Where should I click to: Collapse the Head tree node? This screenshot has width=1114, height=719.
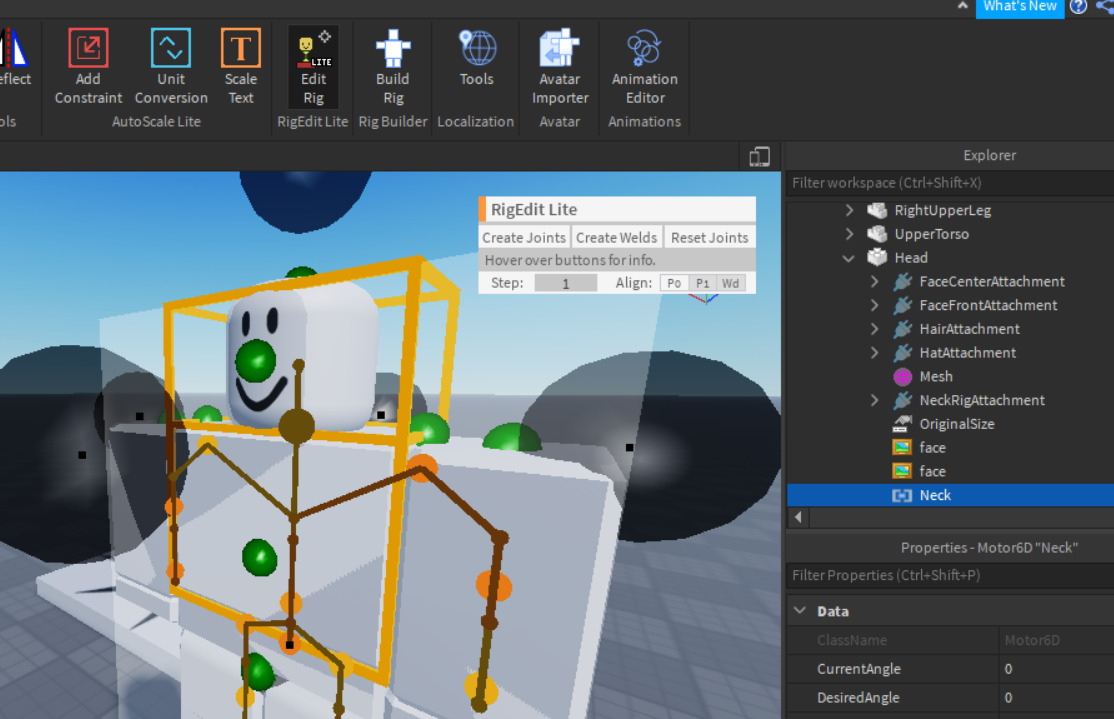[849, 258]
